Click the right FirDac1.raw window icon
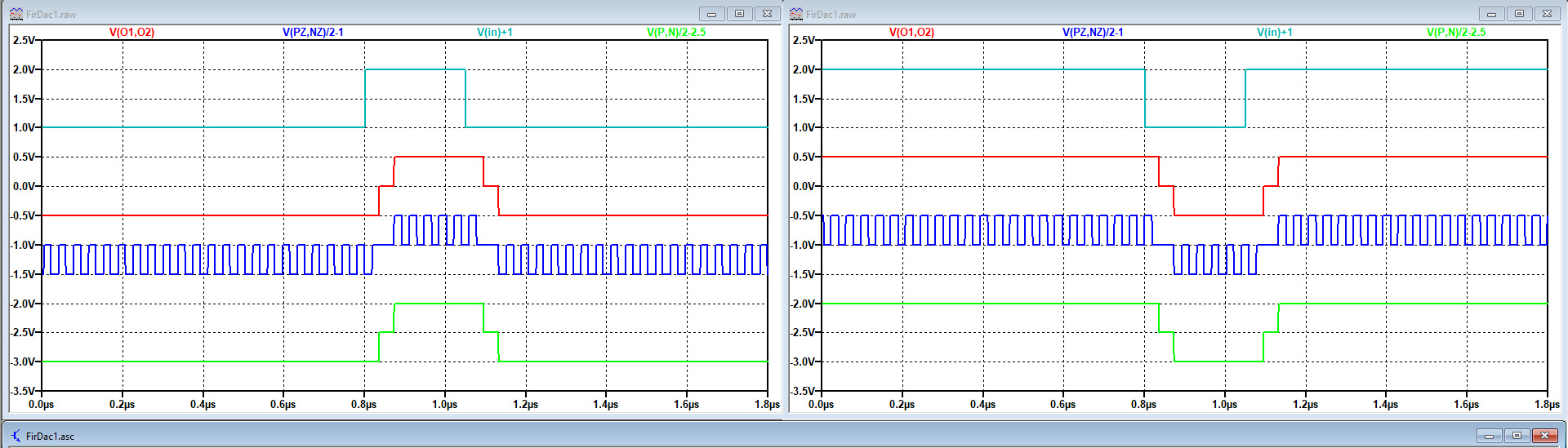 (x=795, y=14)
